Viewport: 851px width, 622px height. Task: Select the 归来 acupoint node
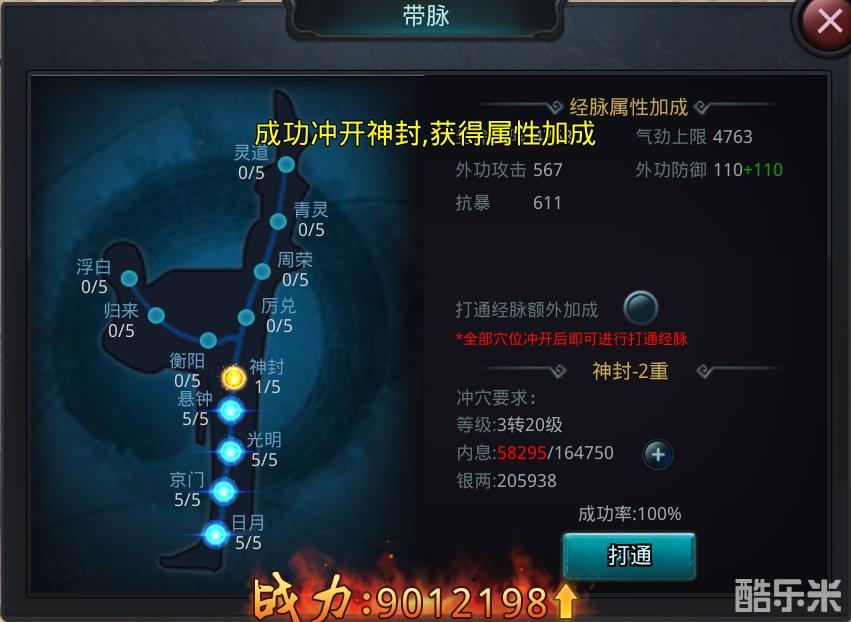[x=156, y=315]
